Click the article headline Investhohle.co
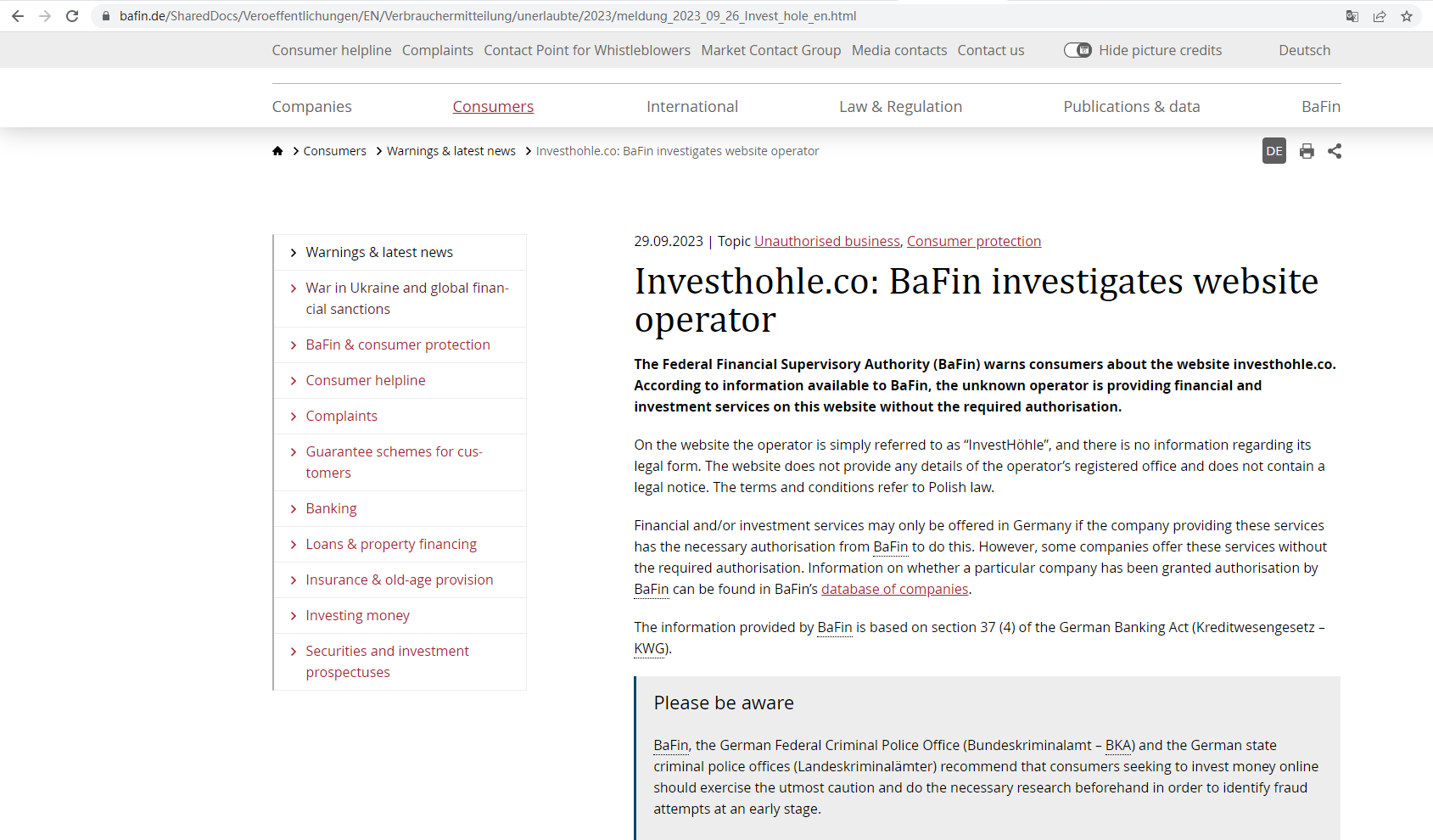1433x840 pixels. (x=977, y=300)
